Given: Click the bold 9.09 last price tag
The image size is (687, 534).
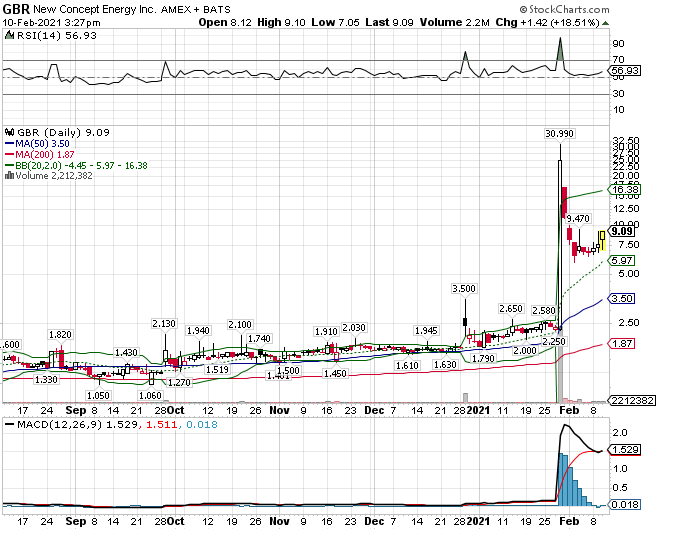Looking at the screenshot, I should 622,231.
